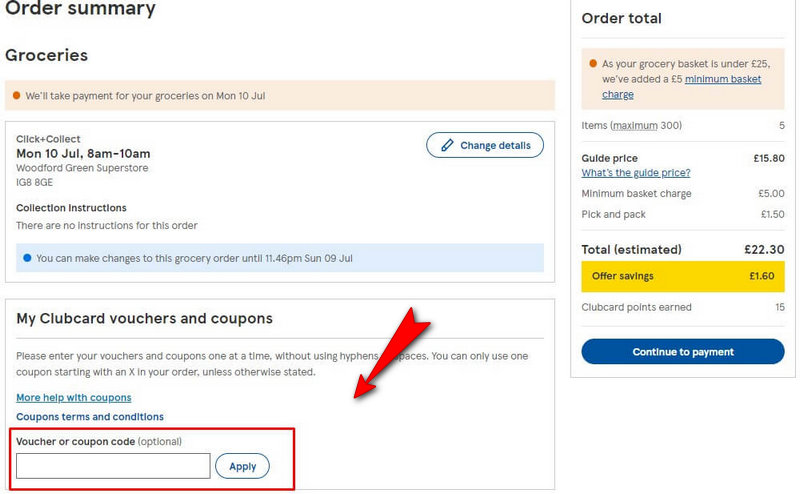800x494 pixels.
Task: Open More help with coupons link
Action: tap(74, 398)
